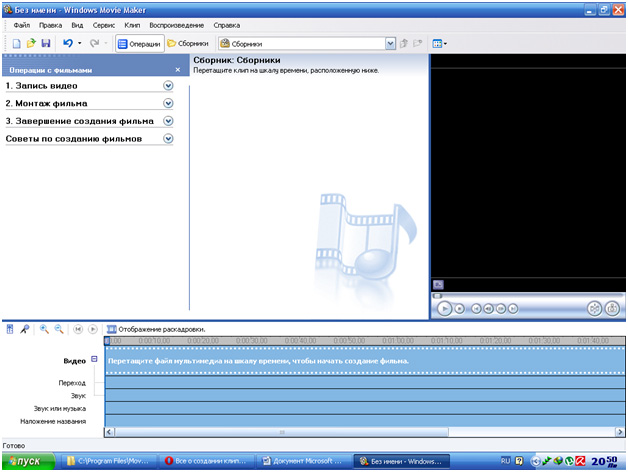628x472 pixels.
Task: Click the Видео track drop area
Action: click(364, 361)
